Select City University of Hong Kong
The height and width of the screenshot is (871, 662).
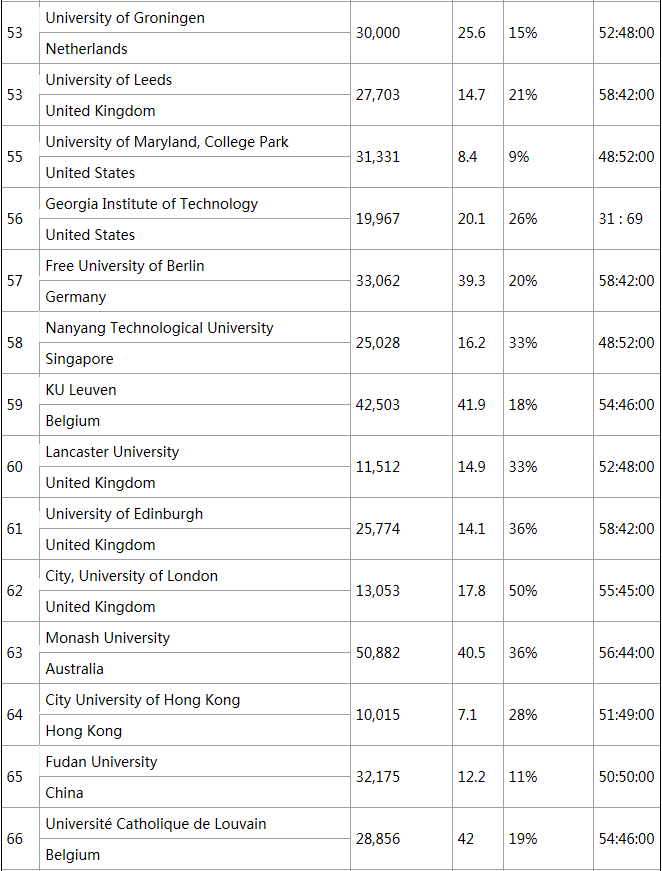coord(143,700)
